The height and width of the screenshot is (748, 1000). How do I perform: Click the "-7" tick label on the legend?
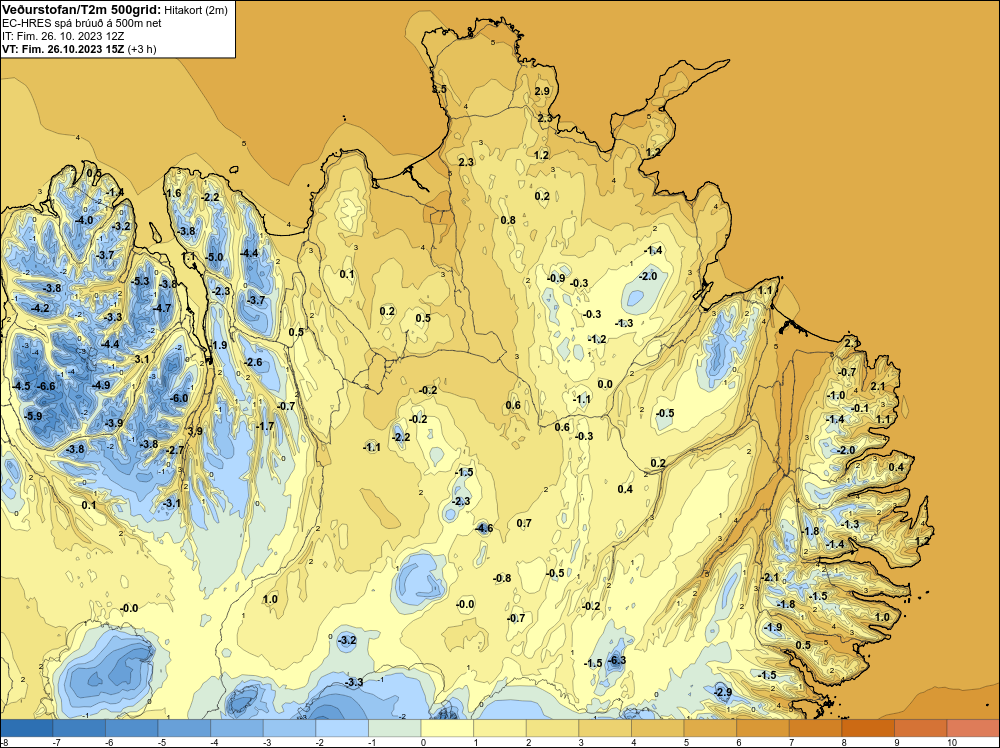[57, 742]
